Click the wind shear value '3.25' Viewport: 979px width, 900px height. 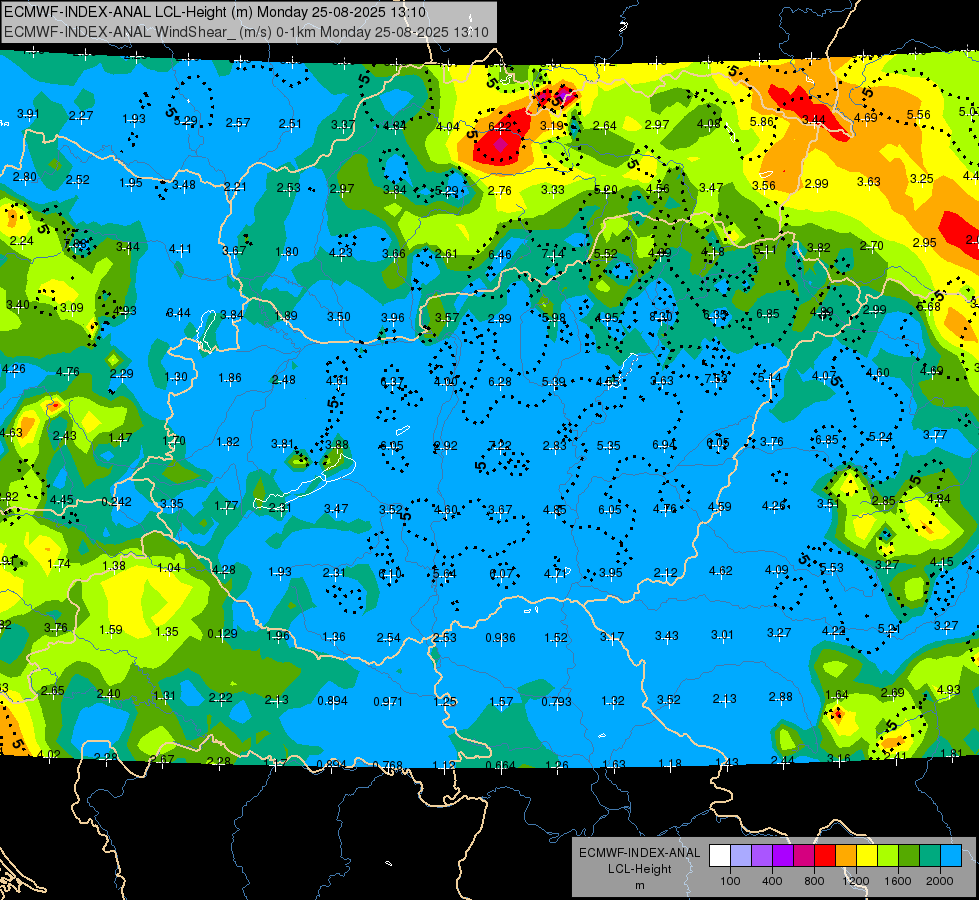pos(922,179)
